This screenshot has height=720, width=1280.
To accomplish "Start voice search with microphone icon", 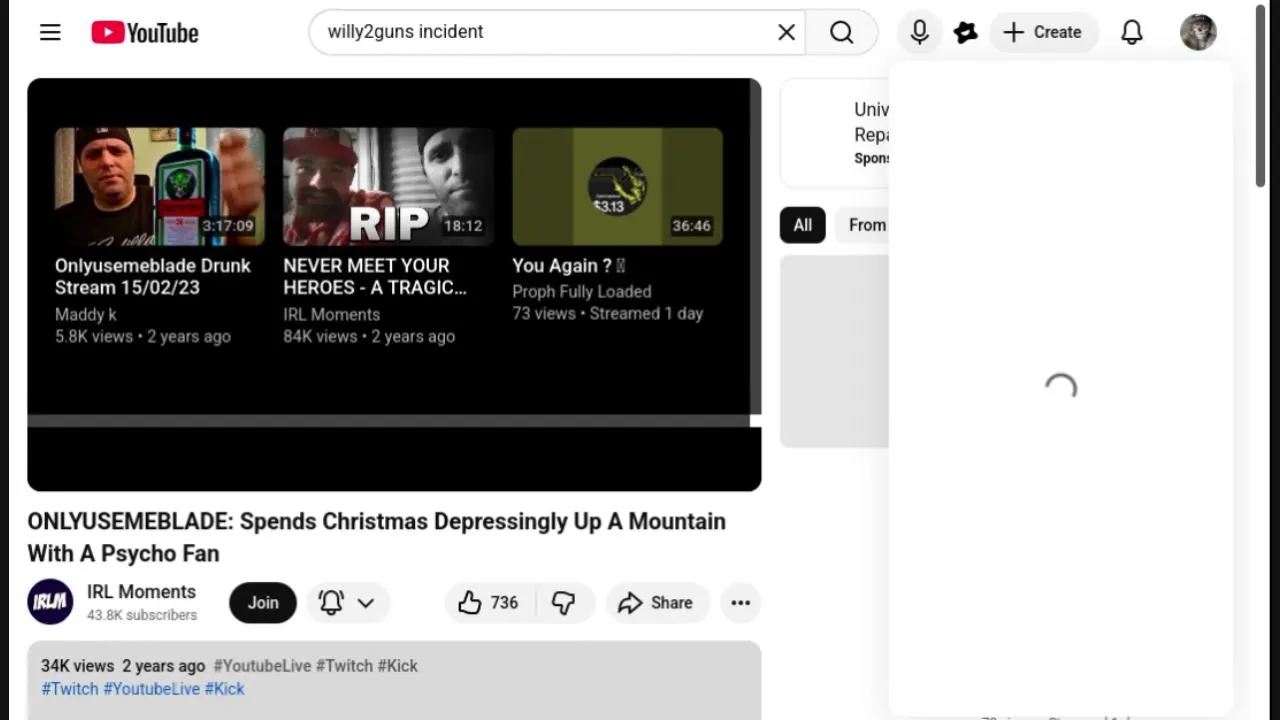I will click(x=919, y=32).
